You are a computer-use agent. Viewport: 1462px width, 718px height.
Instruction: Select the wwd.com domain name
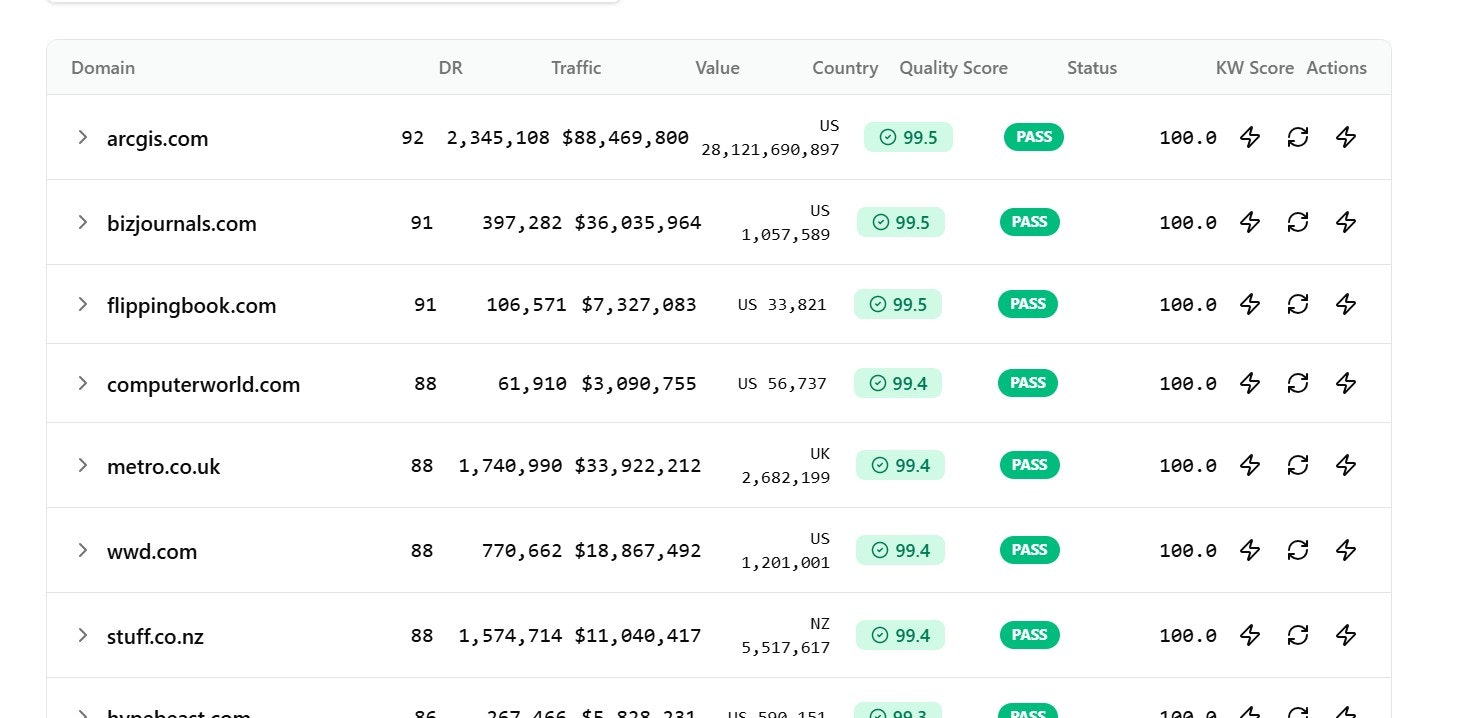[152, 552]
